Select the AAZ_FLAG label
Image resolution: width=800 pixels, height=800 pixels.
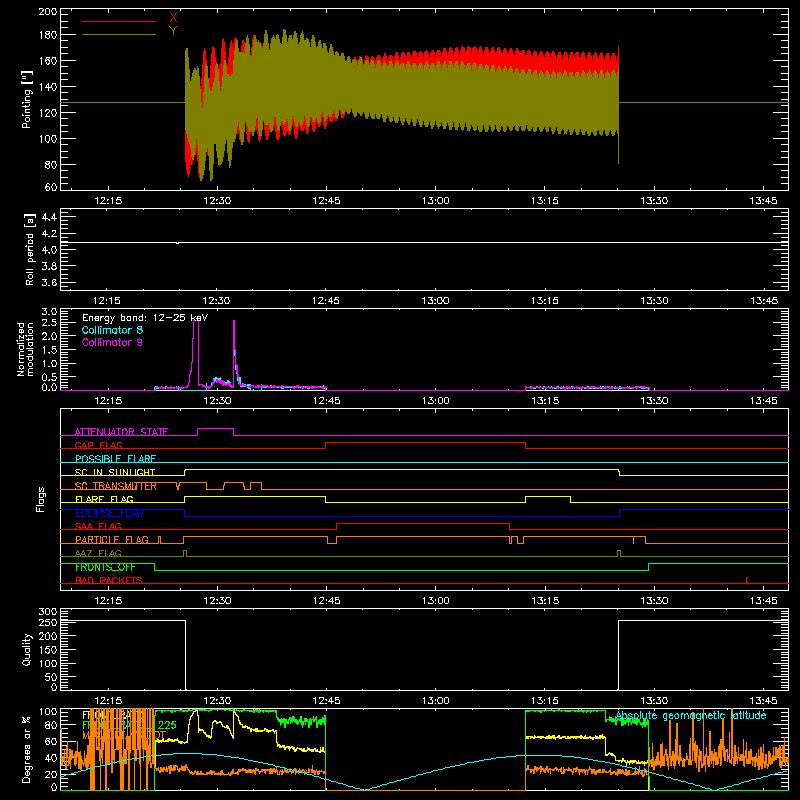(98, 554)
